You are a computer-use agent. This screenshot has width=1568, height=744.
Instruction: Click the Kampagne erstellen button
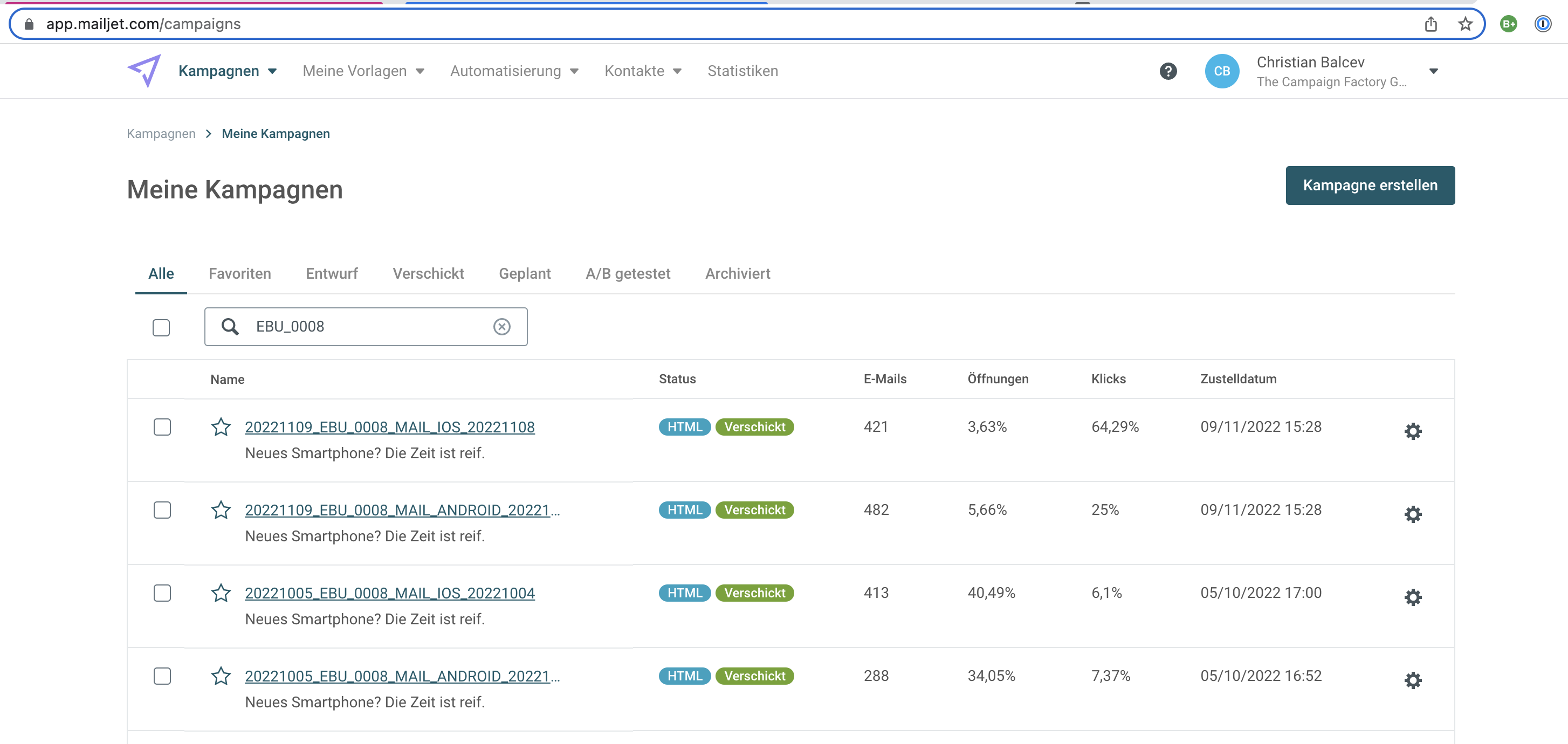(1370, 185)
